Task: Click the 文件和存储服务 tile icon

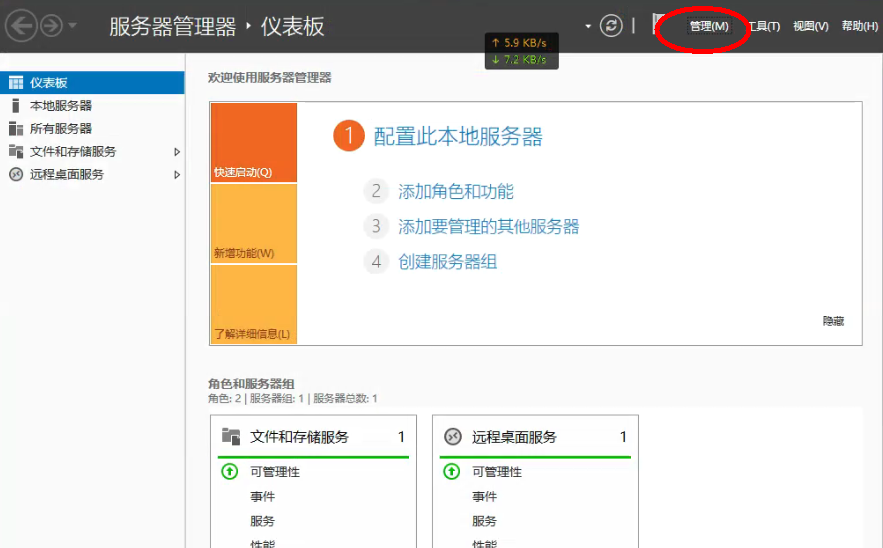Action: pyautogui.click(x=231, y=437)
